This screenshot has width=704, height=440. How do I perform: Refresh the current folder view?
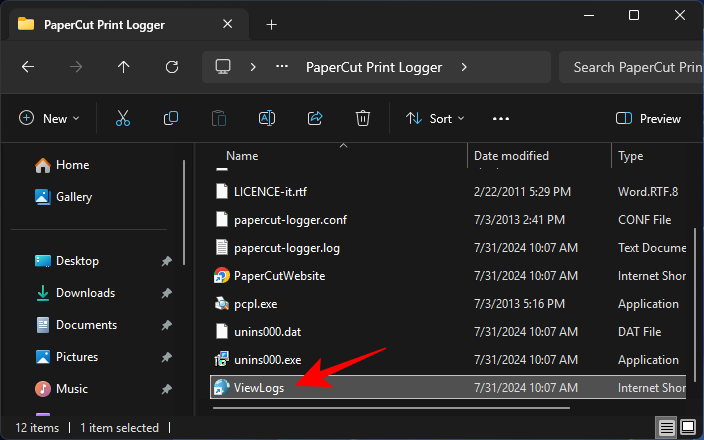point(172,67)
